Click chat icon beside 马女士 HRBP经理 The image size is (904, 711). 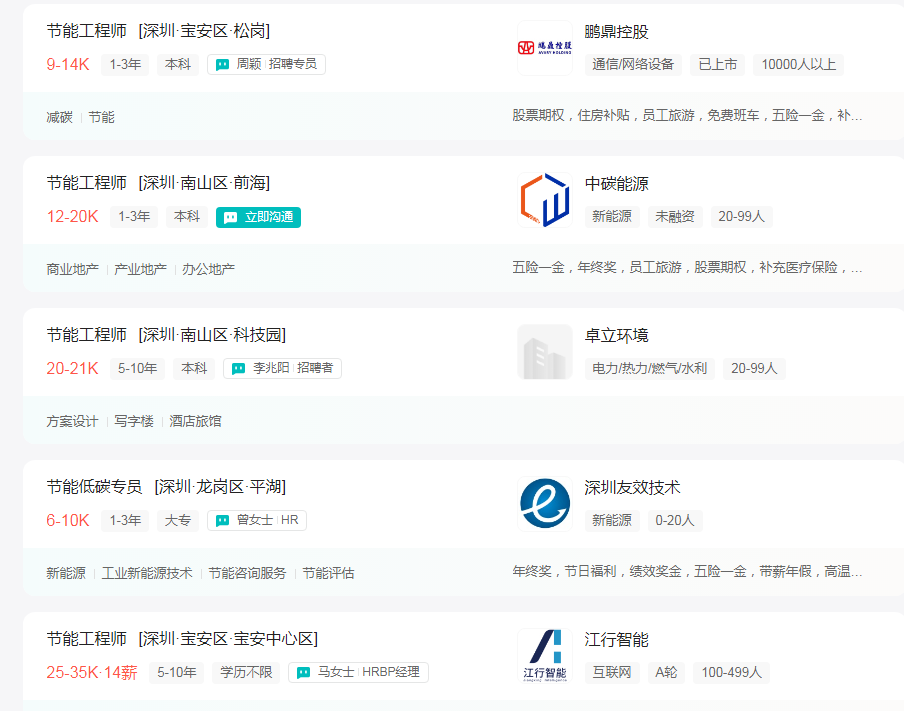tap(304, 672)
